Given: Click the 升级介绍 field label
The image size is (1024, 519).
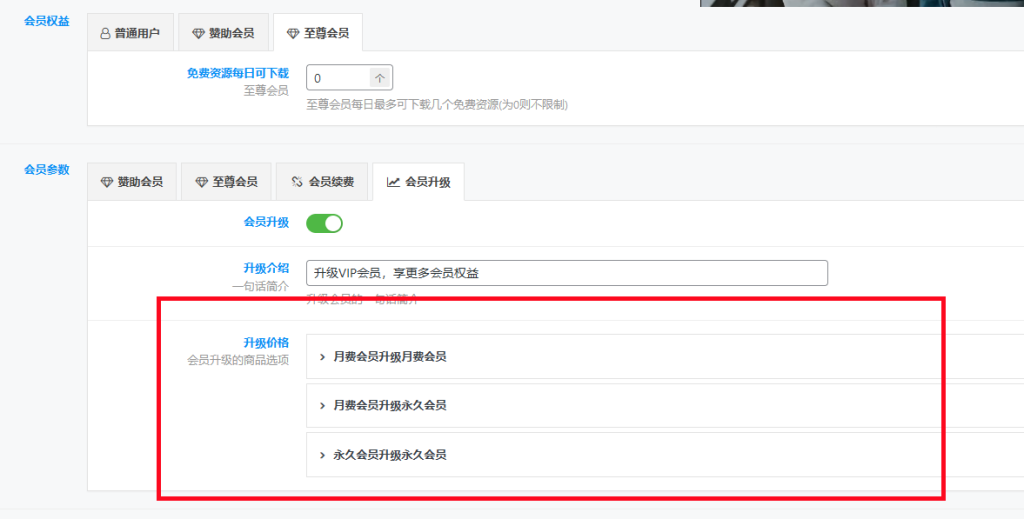Looking at the screenshot, I should [x=266, y=268].
